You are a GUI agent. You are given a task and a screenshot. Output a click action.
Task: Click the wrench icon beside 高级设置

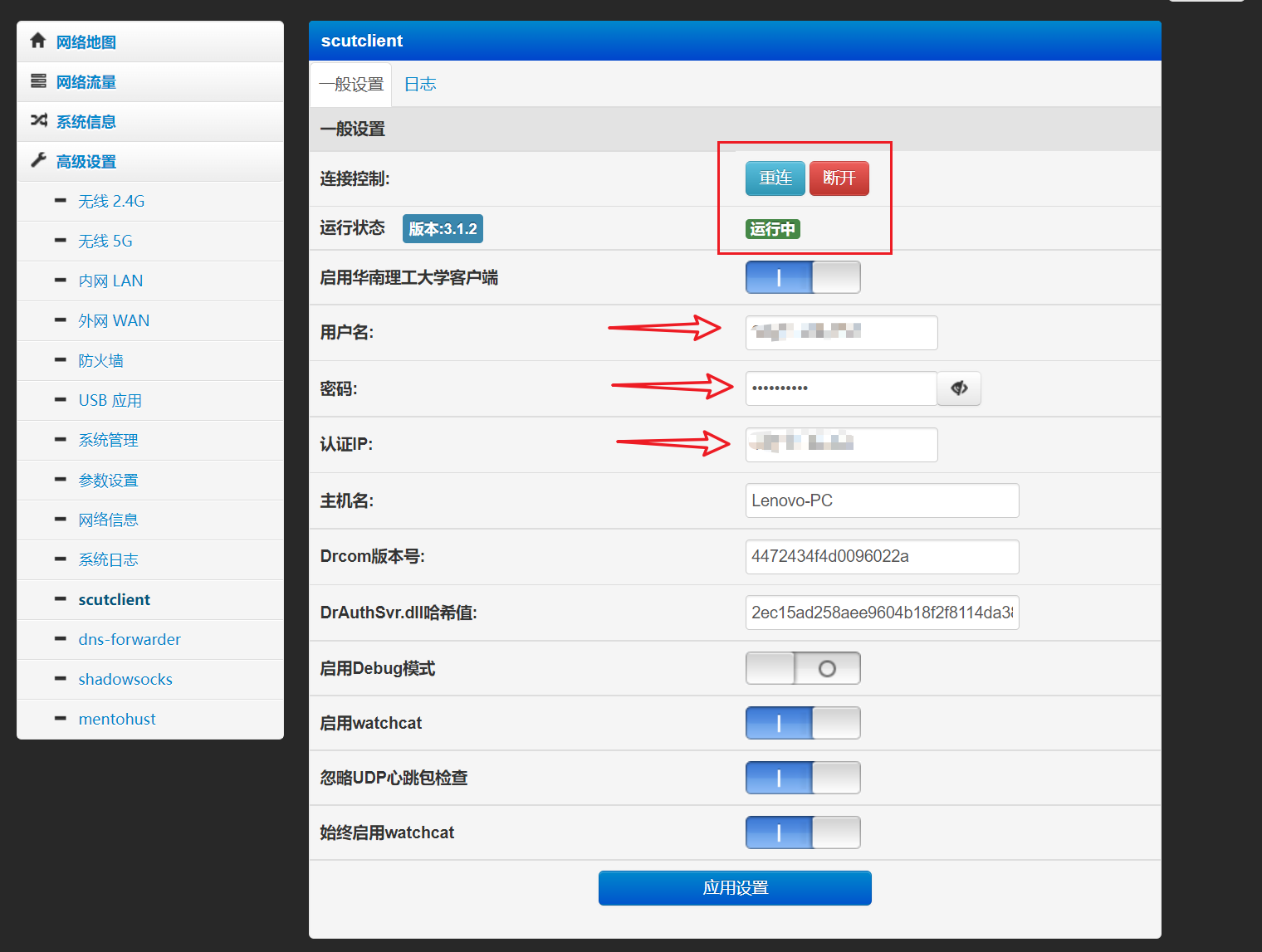pyautogui.click(x=38, y=160)
